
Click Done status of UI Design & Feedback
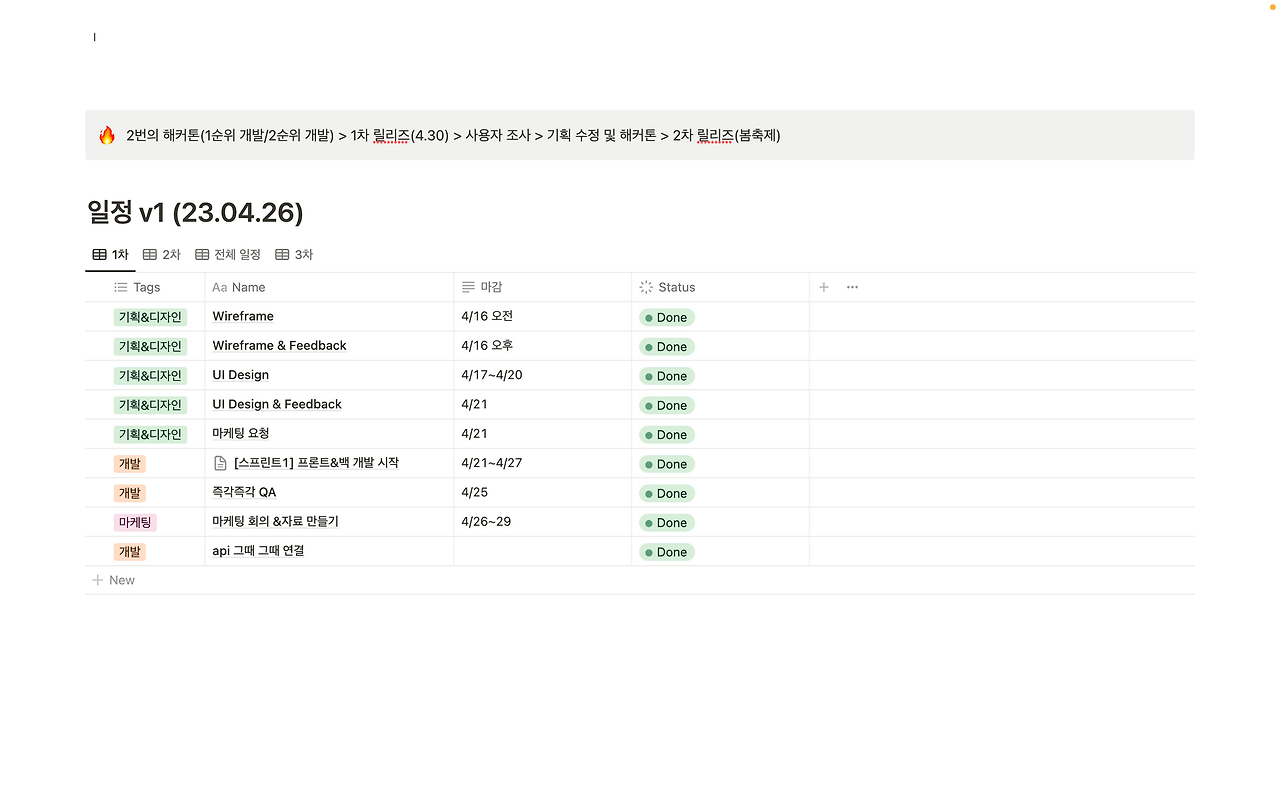[667, 405]
